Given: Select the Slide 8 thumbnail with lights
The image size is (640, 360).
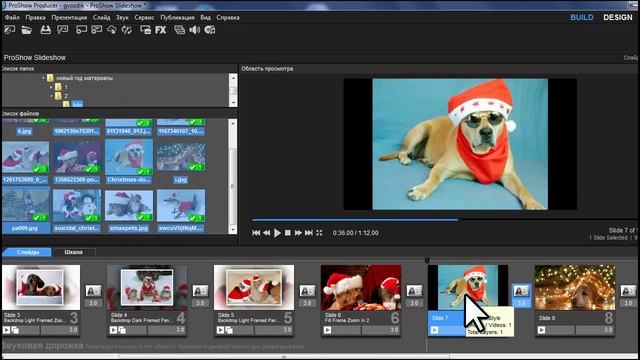Looking at the screenshot, I should 575,288.
